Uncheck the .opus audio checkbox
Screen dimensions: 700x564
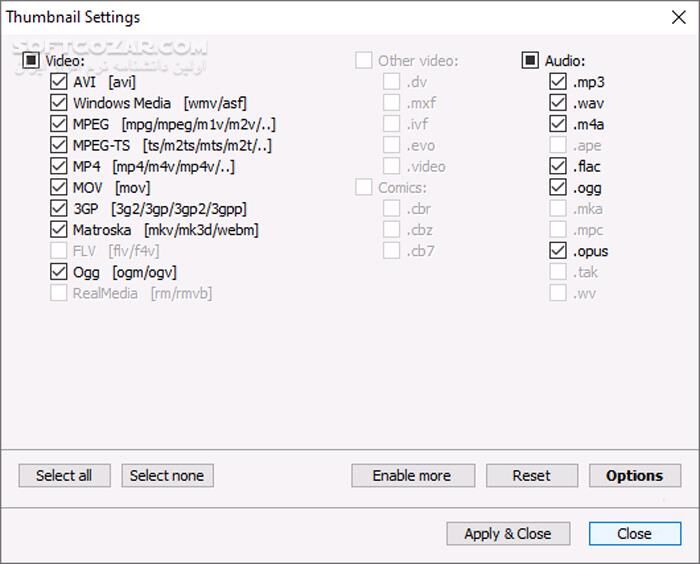(x=557, y=251)
